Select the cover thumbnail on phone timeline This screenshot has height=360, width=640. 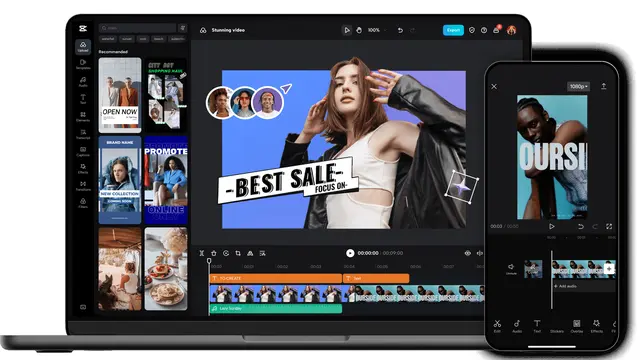[x=533, y=269]
